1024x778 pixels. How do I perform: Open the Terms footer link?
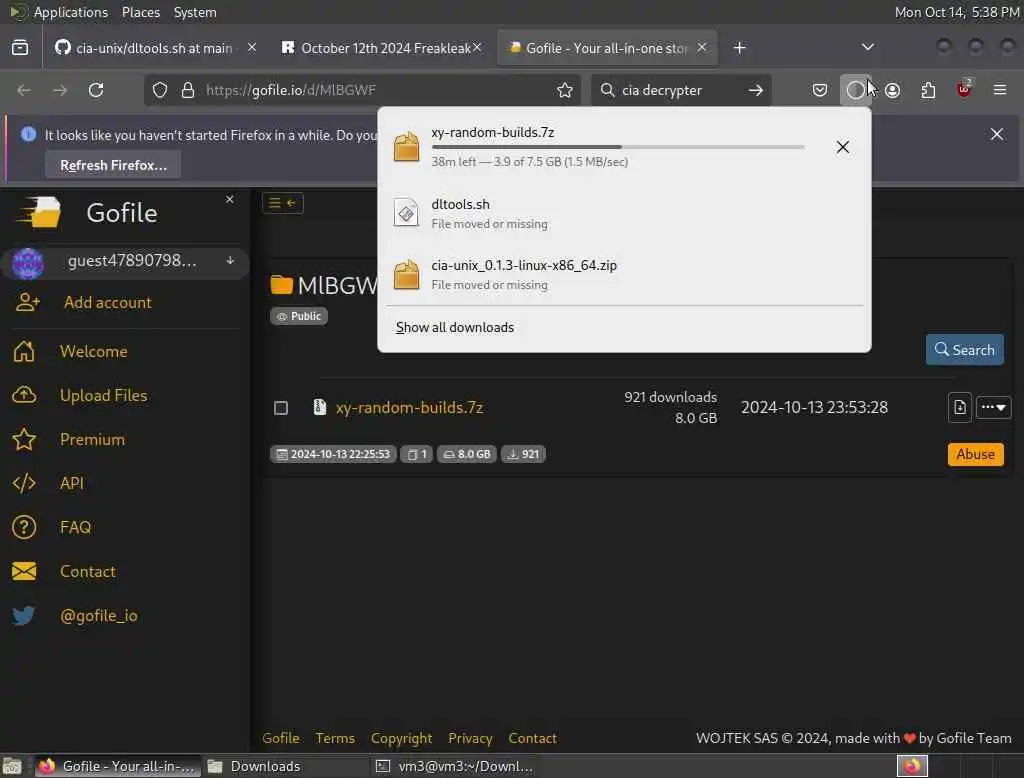pyautogui.click(x=335, y=738)
